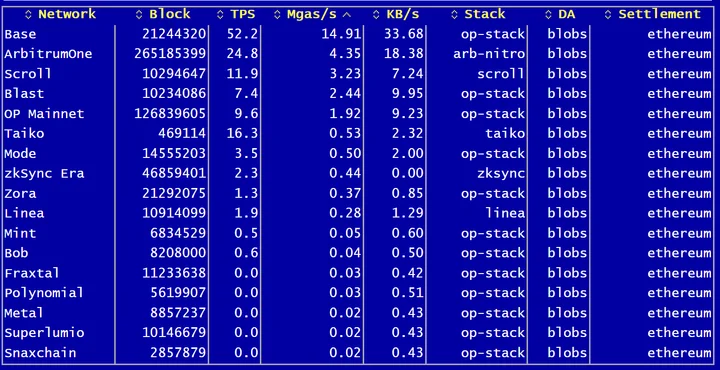
Task: Select the zkSync Era row
Action: pos(358,174)
